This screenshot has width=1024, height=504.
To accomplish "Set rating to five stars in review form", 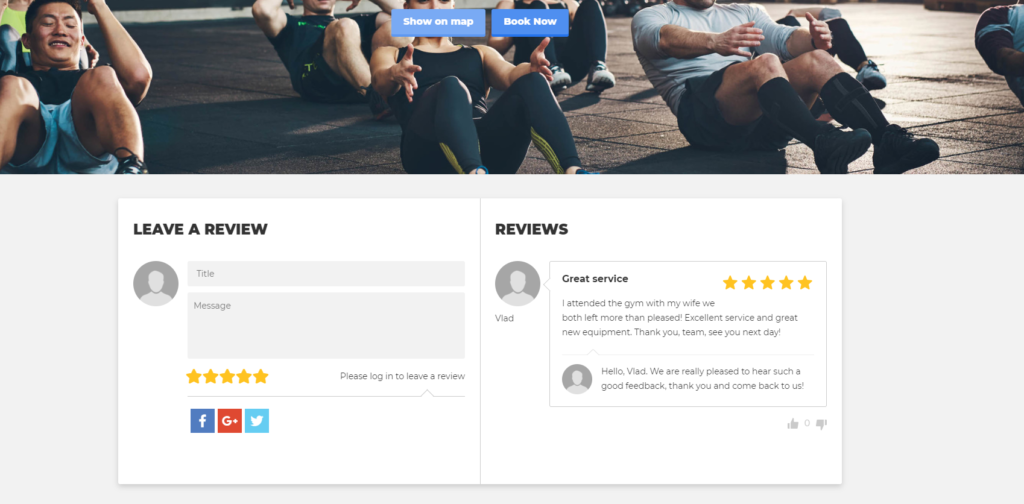I will 261,376.
